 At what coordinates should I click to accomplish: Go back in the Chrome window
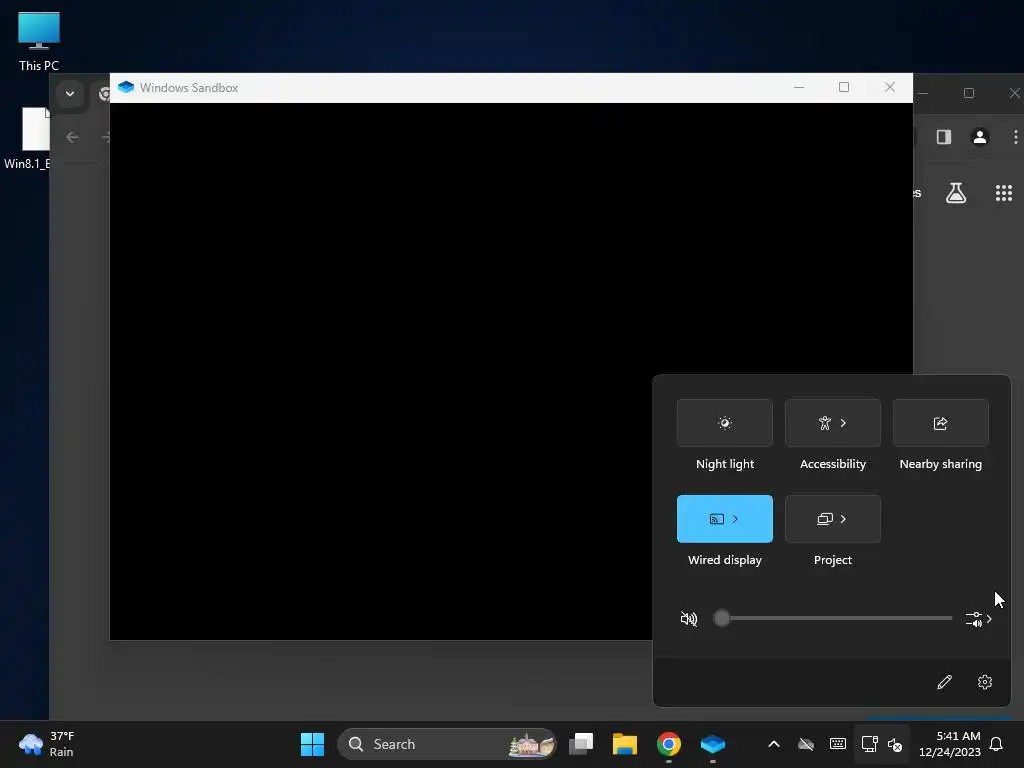coord(72,137)
